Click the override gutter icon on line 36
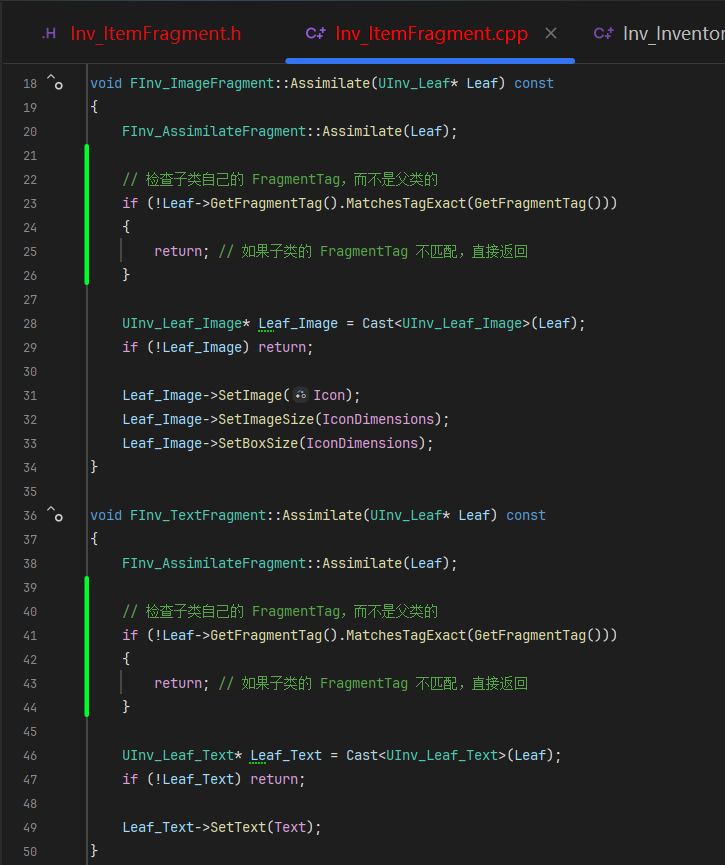 click(x=55, y=514)
